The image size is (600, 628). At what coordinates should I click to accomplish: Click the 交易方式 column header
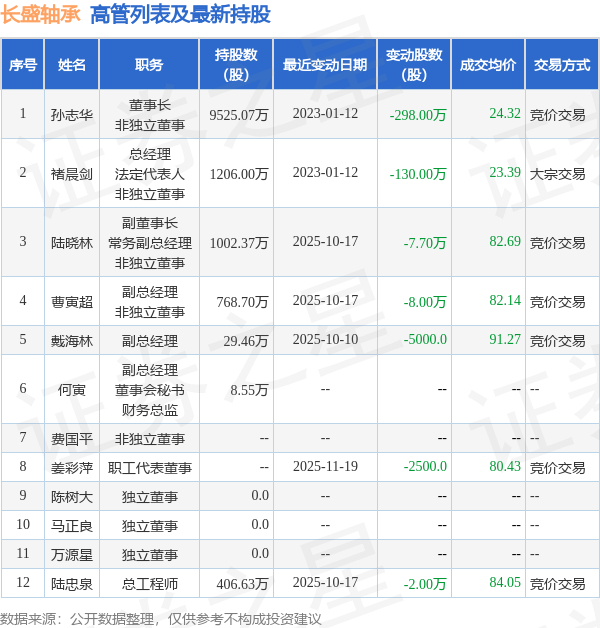click(x=562, y=64)
